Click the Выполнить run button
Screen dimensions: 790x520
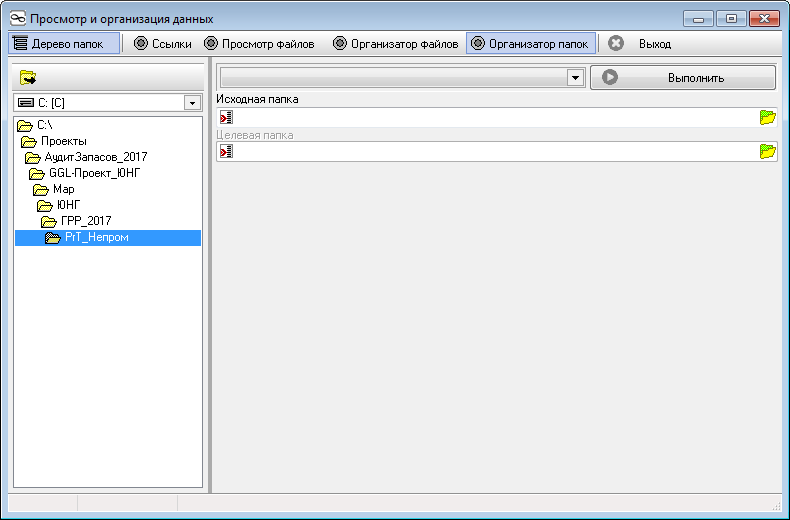coord(683,78)
